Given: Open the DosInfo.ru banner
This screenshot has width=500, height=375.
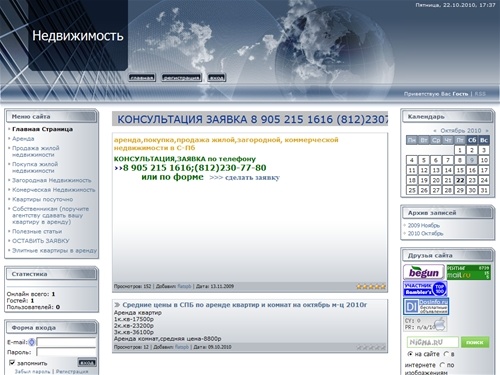Looking at the screenshot, I should pos(426,307).
